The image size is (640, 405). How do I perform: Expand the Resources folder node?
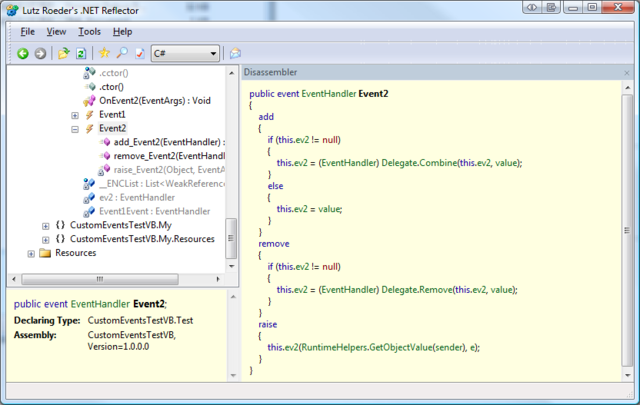[x=31, y=254]
